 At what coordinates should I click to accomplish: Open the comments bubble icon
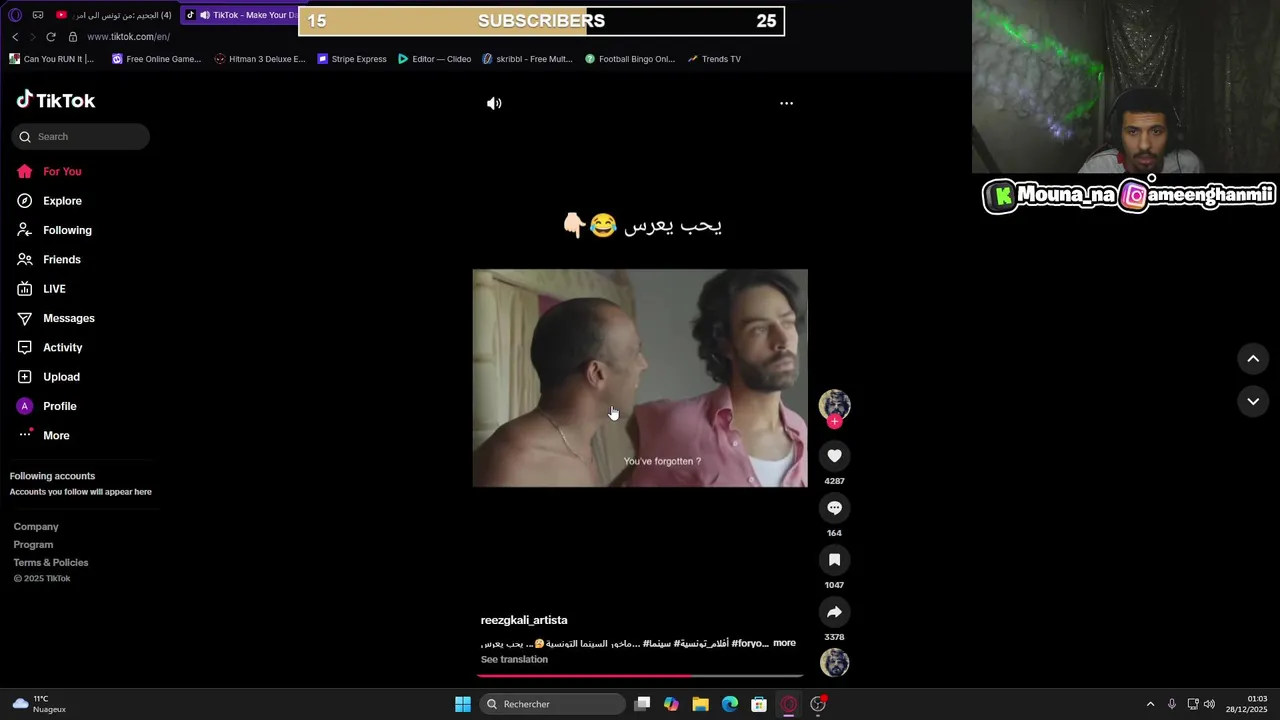[834, 508]
